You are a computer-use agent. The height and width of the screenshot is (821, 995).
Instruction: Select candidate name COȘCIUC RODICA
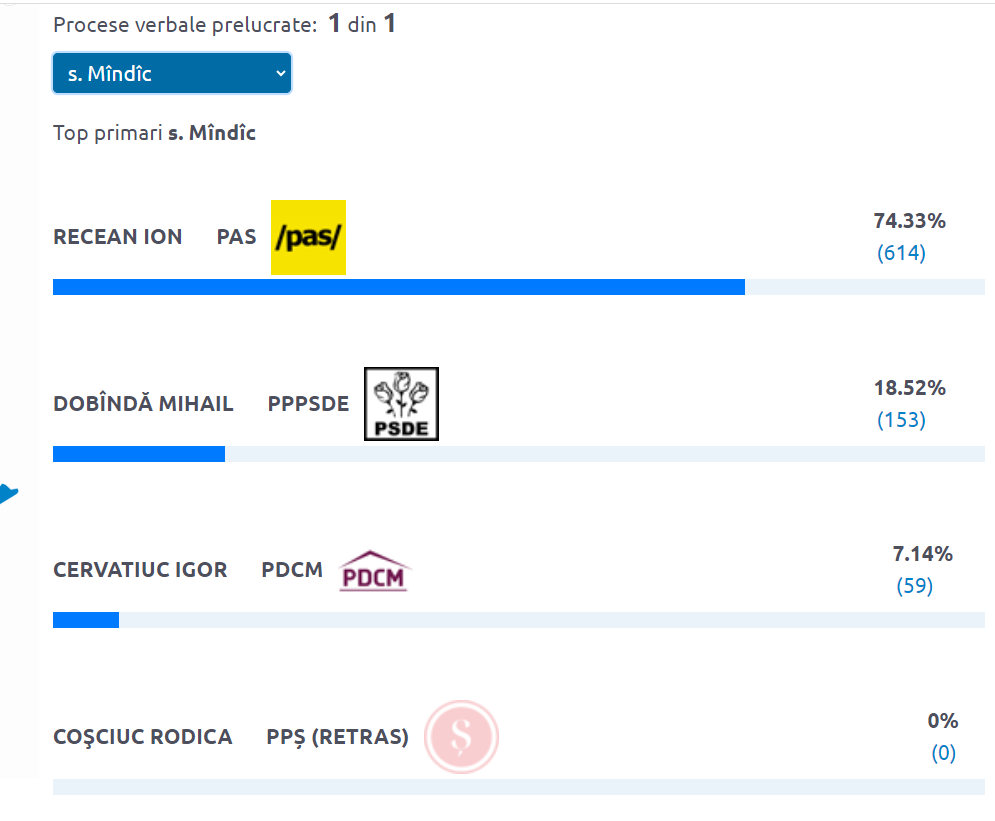[143, 737]
